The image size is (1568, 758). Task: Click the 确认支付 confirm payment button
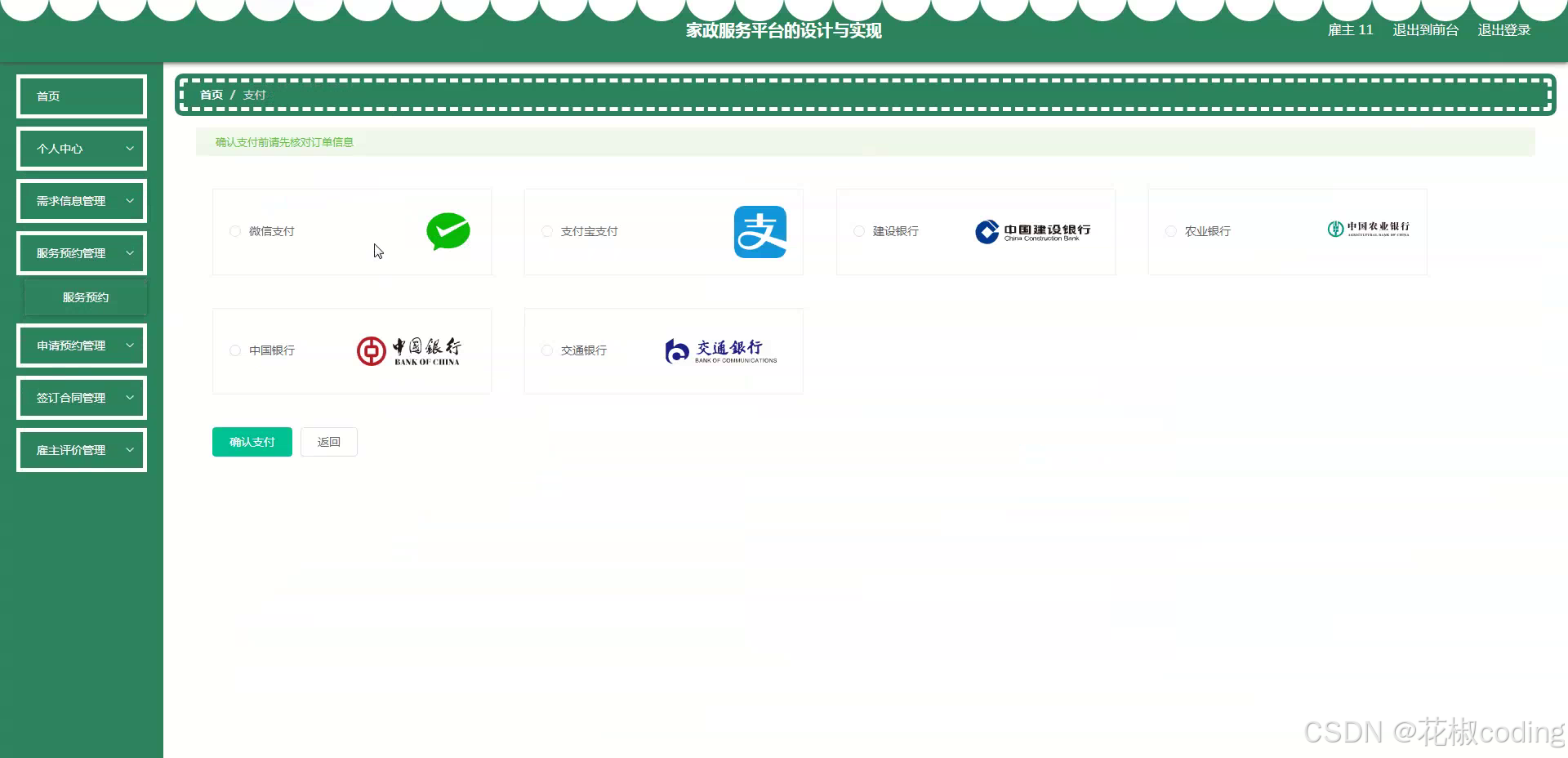click(252, 441)
